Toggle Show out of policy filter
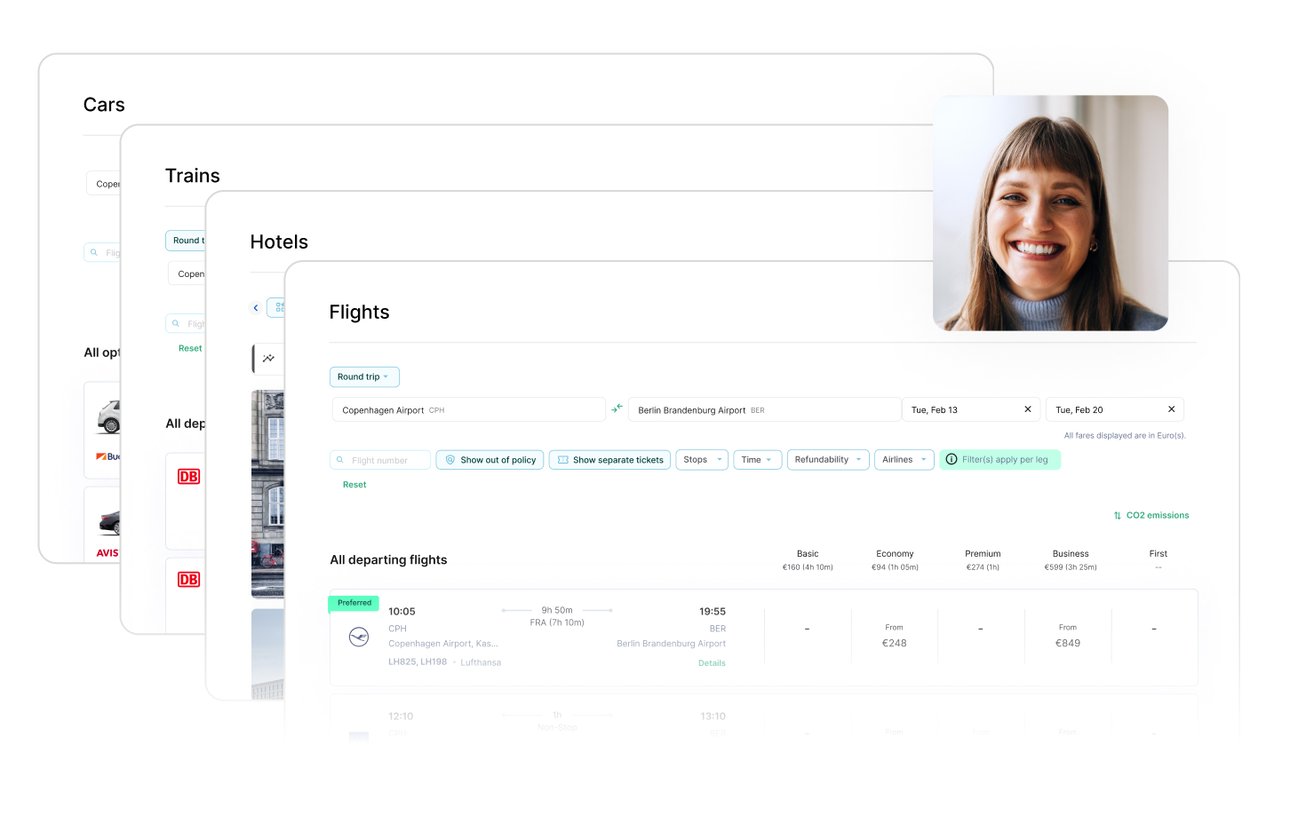1290x824 pixels. tap(490, 460)
